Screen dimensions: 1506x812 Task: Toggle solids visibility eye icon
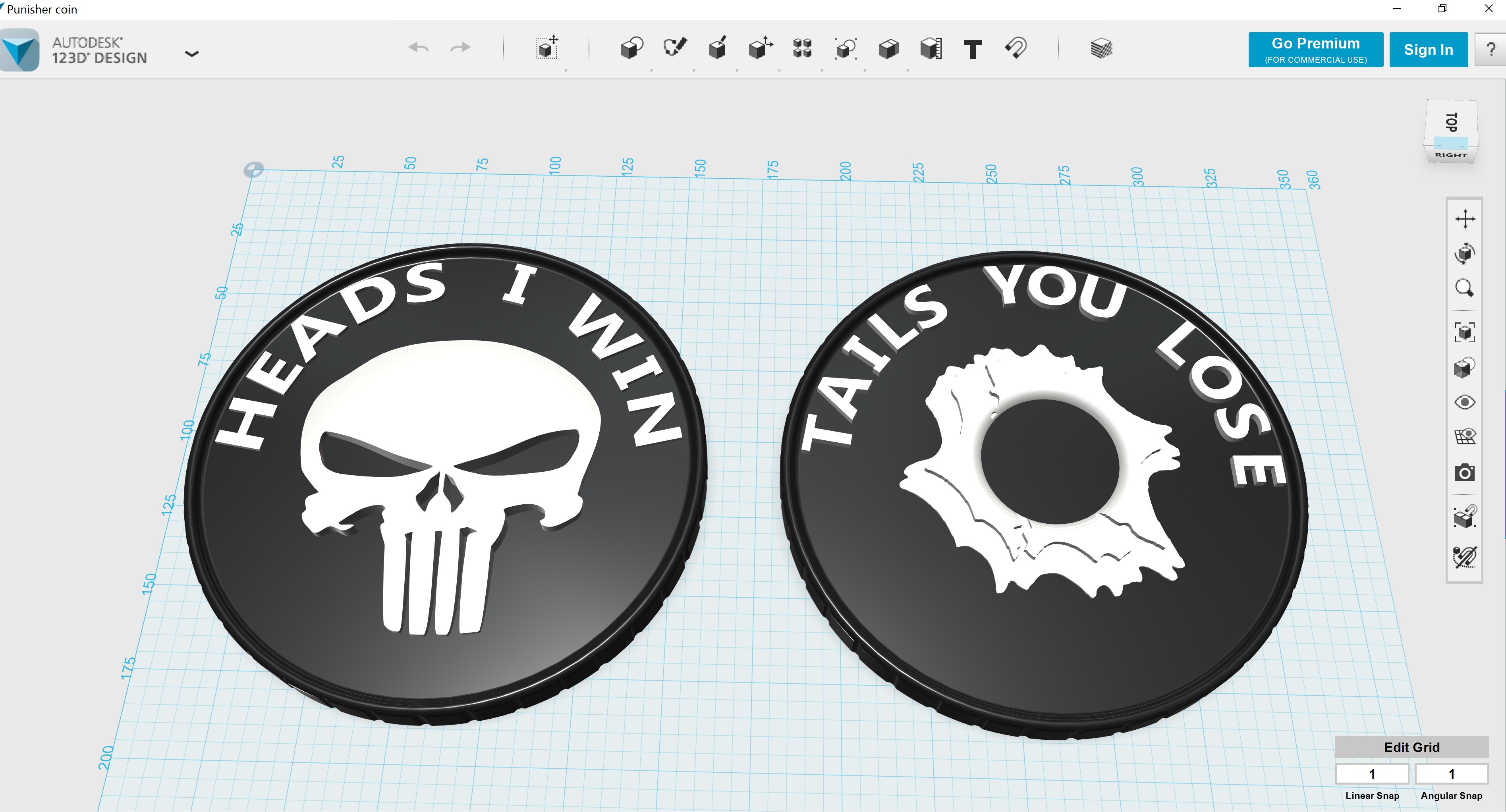[x=1464, y=402]
